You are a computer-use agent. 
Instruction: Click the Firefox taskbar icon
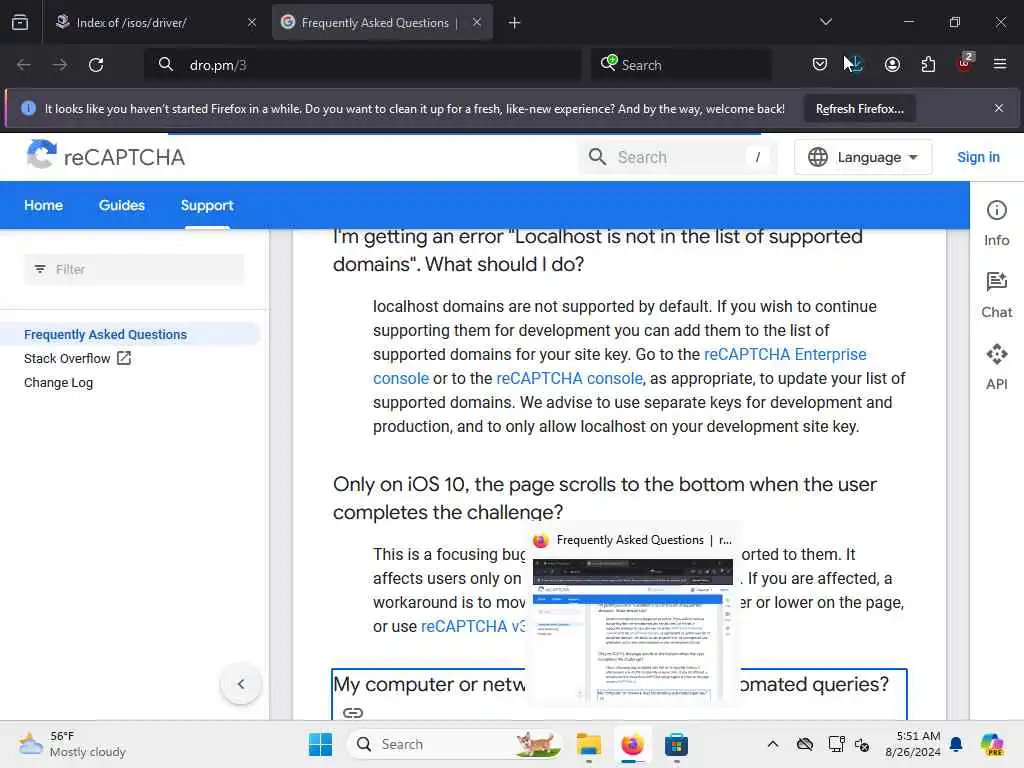click(x=632, y=744)
